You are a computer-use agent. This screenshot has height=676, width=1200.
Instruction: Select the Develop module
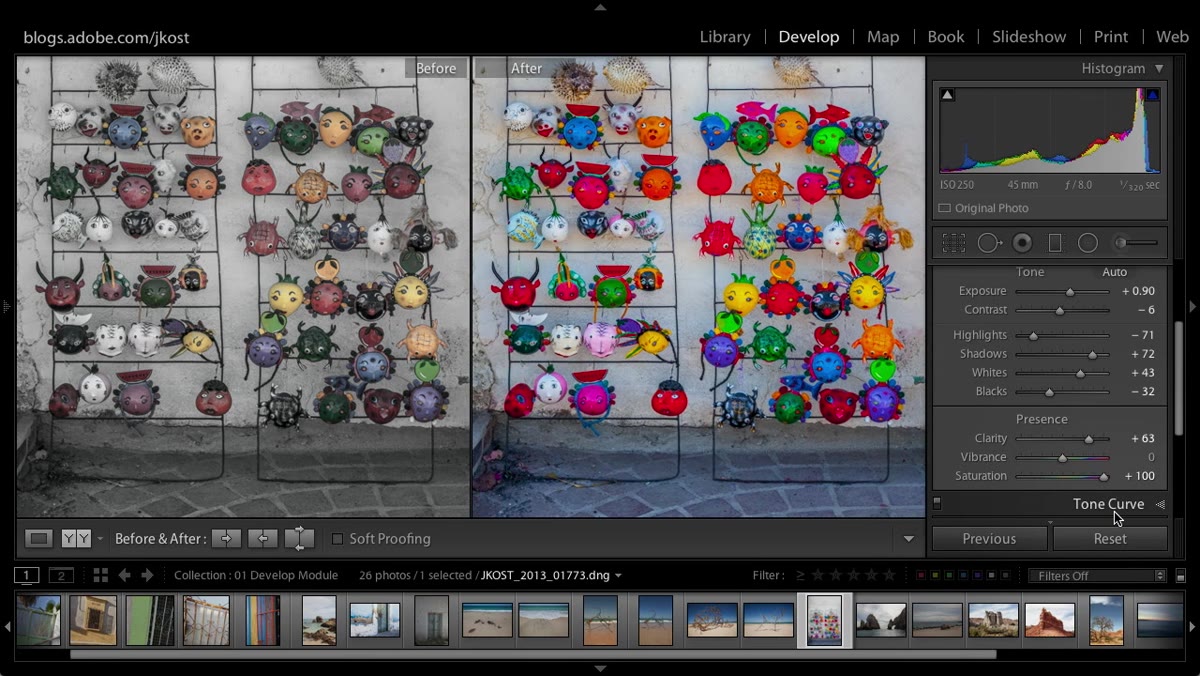click(x=808, y=37)
